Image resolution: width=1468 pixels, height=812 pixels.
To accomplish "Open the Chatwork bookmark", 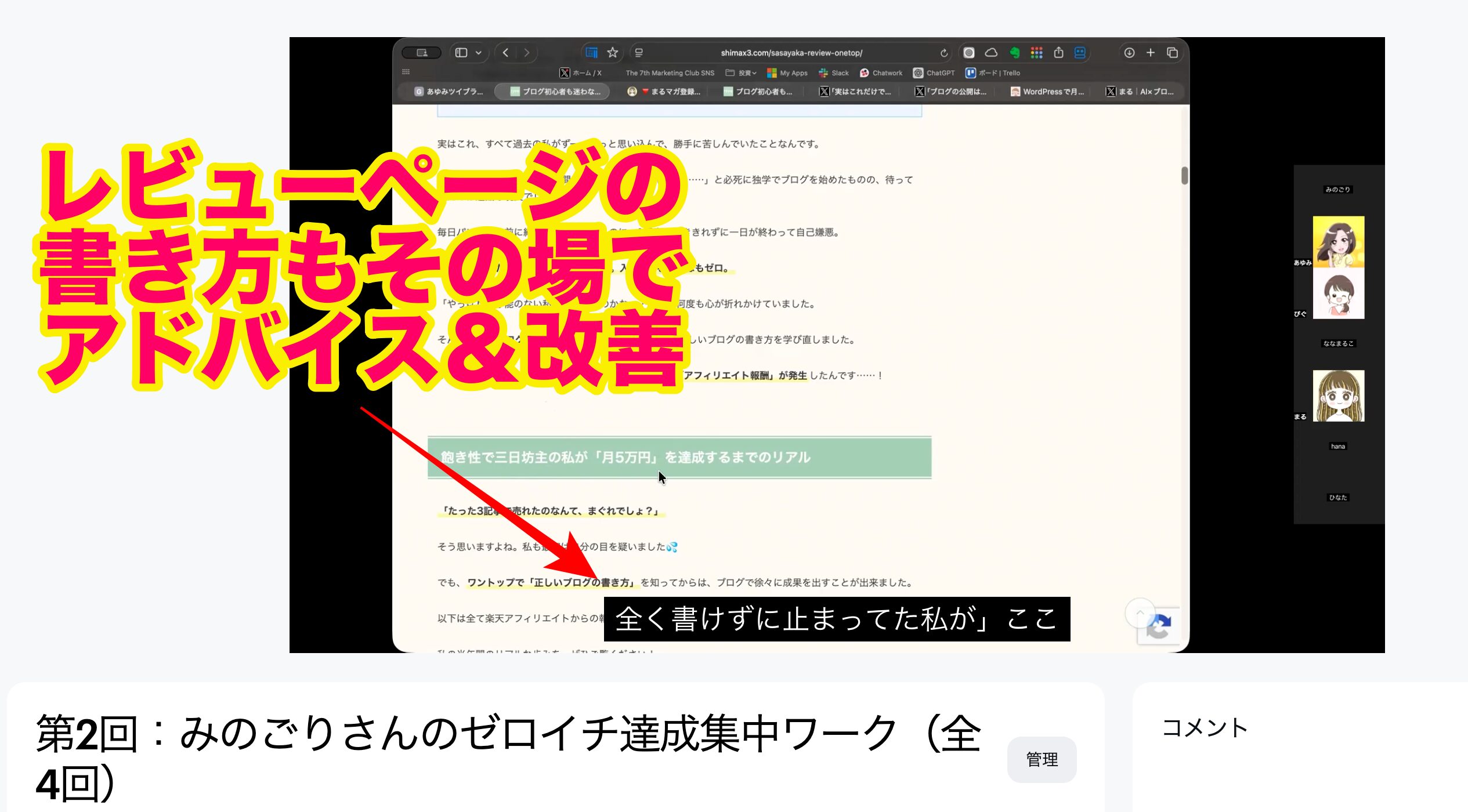I will pyautogui.click(x=881, y=73).
